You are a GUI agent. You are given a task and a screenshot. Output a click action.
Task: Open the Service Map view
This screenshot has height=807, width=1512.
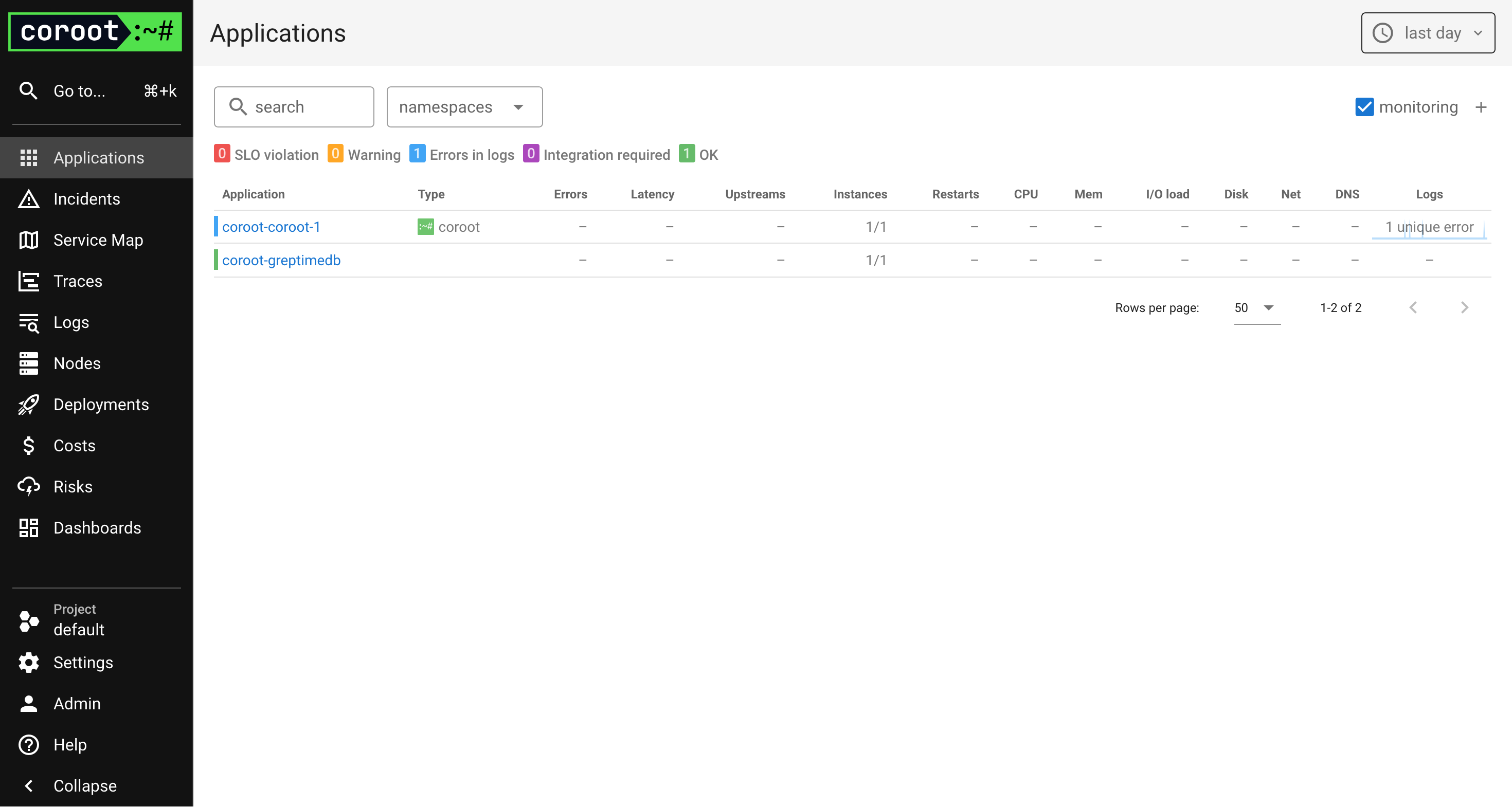pos(98,240)
